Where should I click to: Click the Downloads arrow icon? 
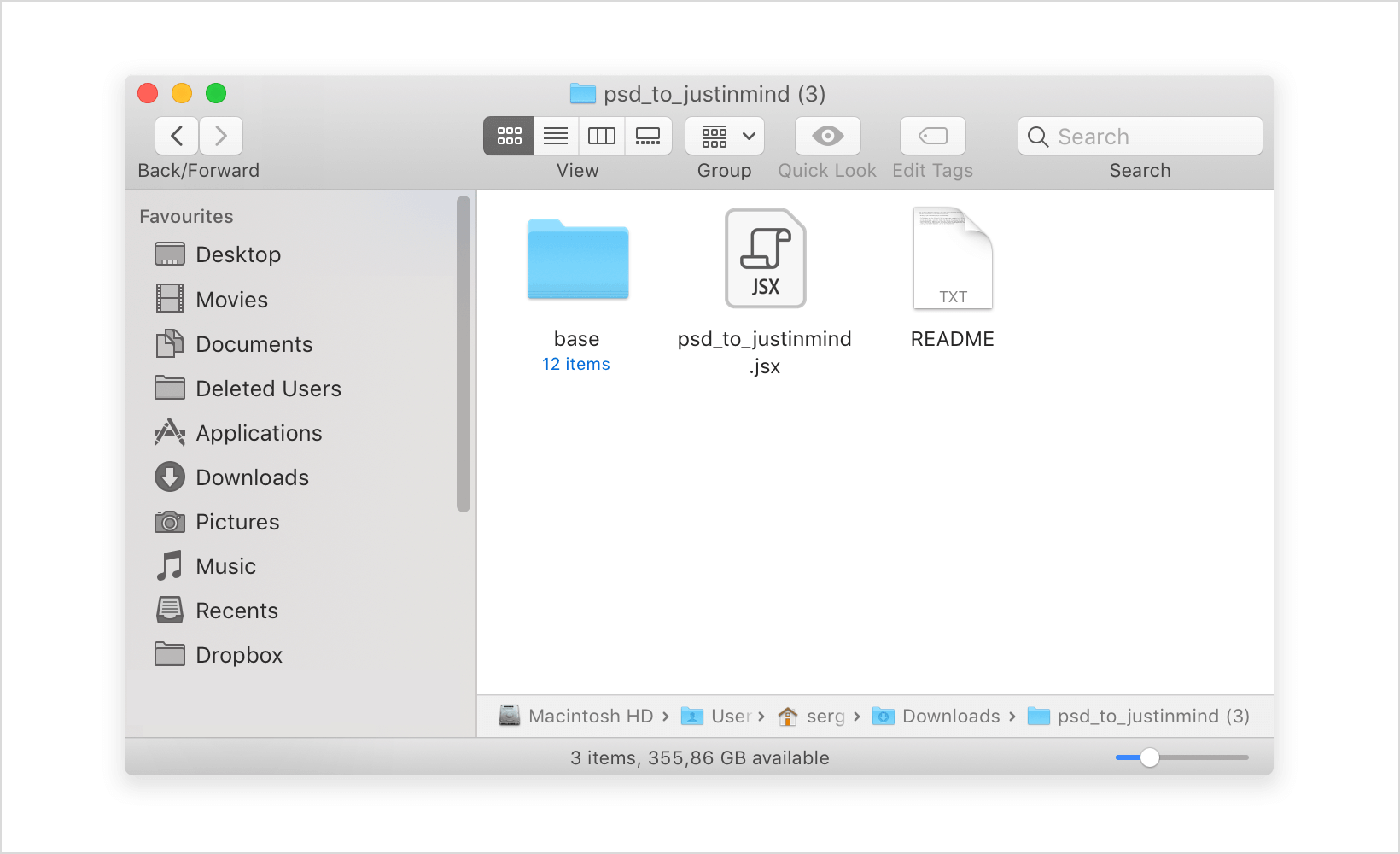pos(170,477)
